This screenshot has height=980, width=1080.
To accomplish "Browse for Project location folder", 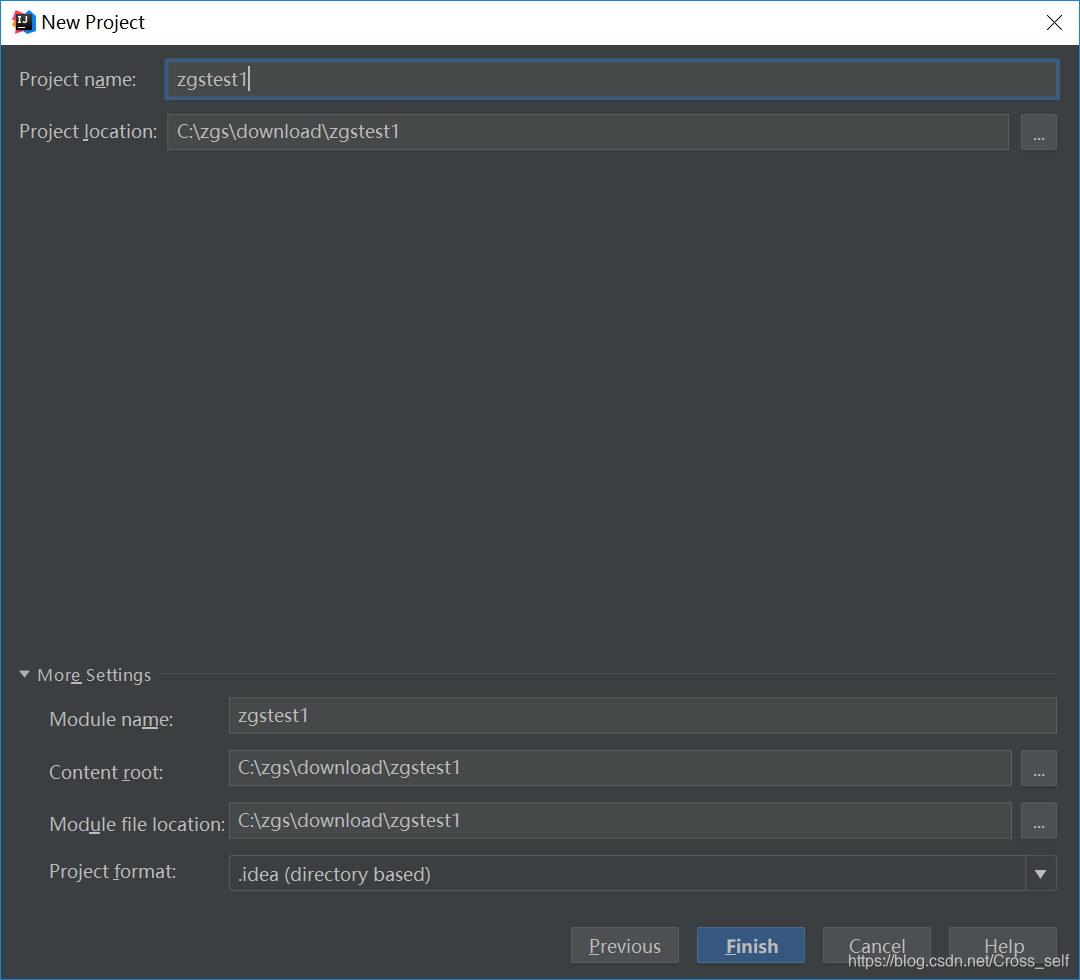I will pos(1039,132).
